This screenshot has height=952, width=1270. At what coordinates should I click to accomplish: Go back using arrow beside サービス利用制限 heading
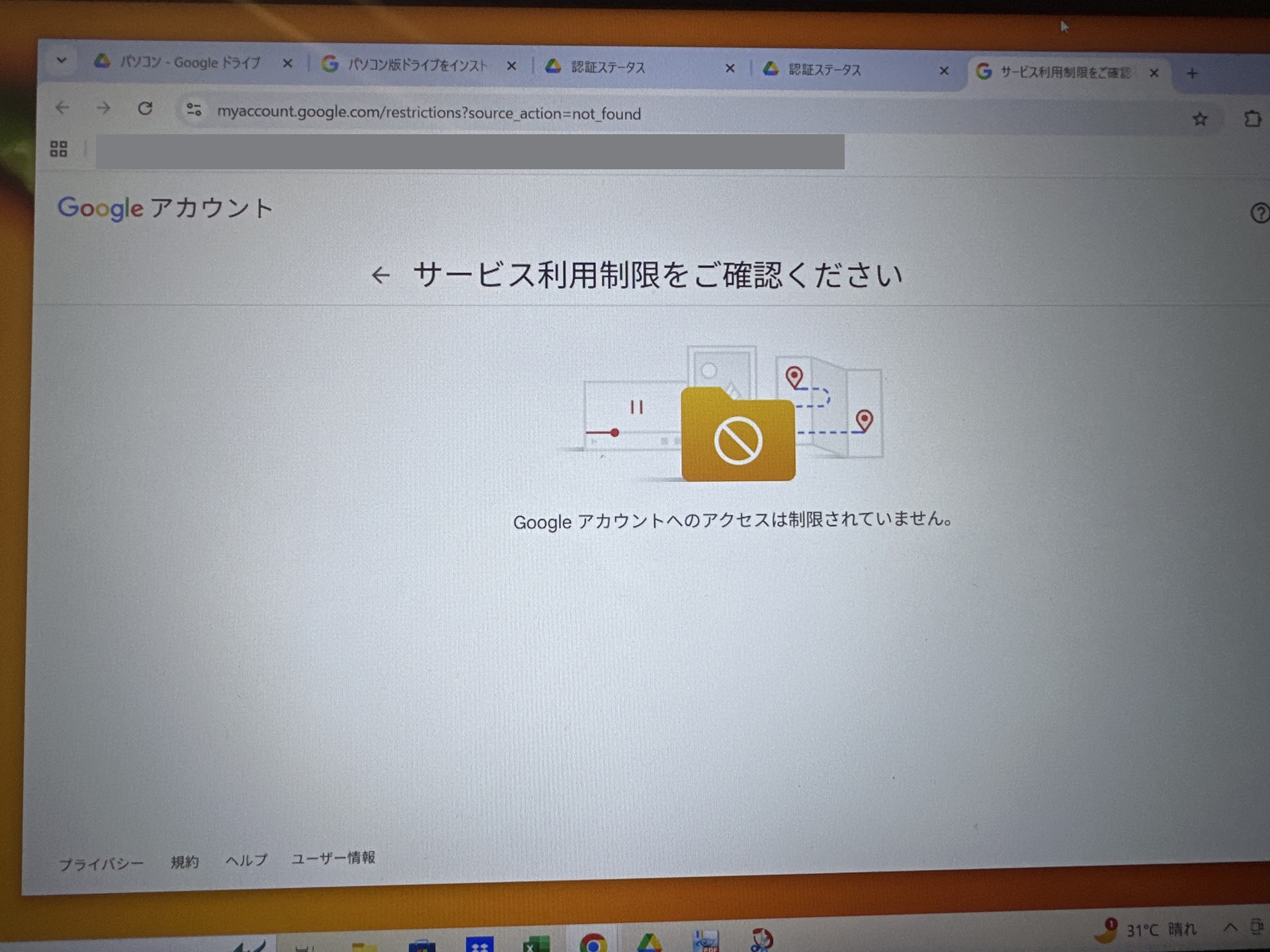pyautogui.click(x=380, y=275)
